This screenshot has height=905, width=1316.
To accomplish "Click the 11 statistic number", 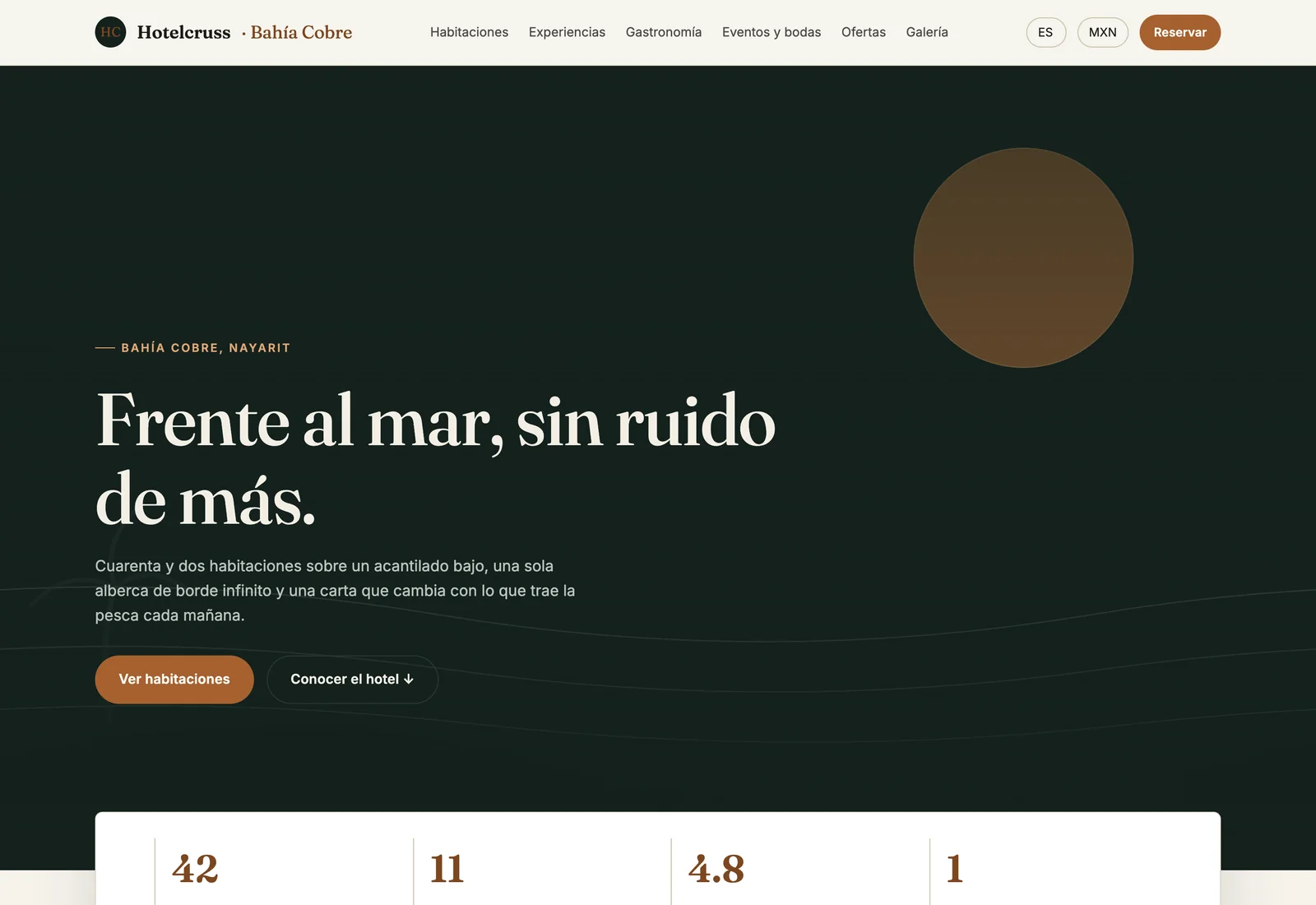I will click(x=447, y=869).
